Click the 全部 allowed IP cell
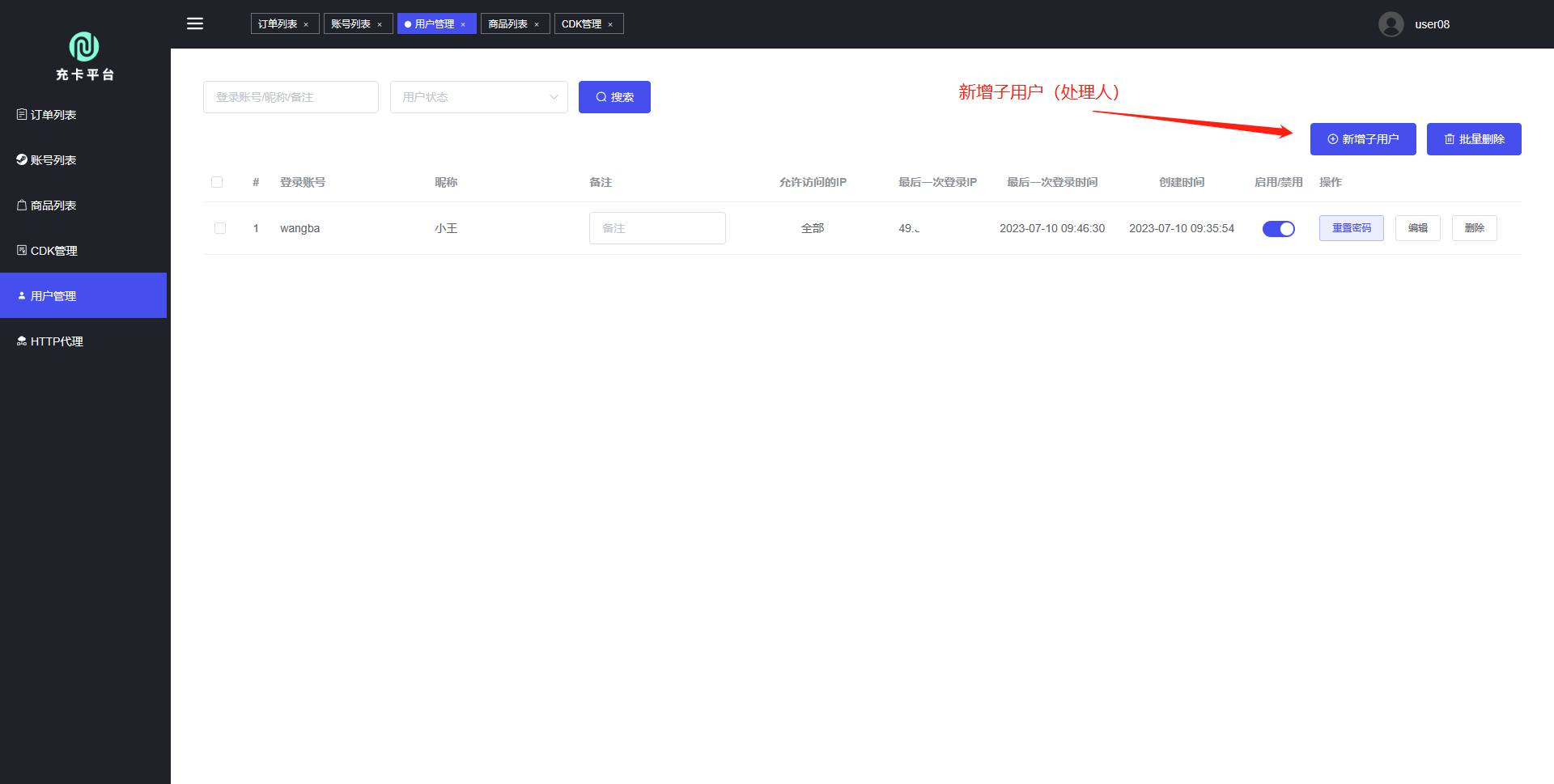The height and width of the screenshot is (784, 1554). click(x=813, y=228)
